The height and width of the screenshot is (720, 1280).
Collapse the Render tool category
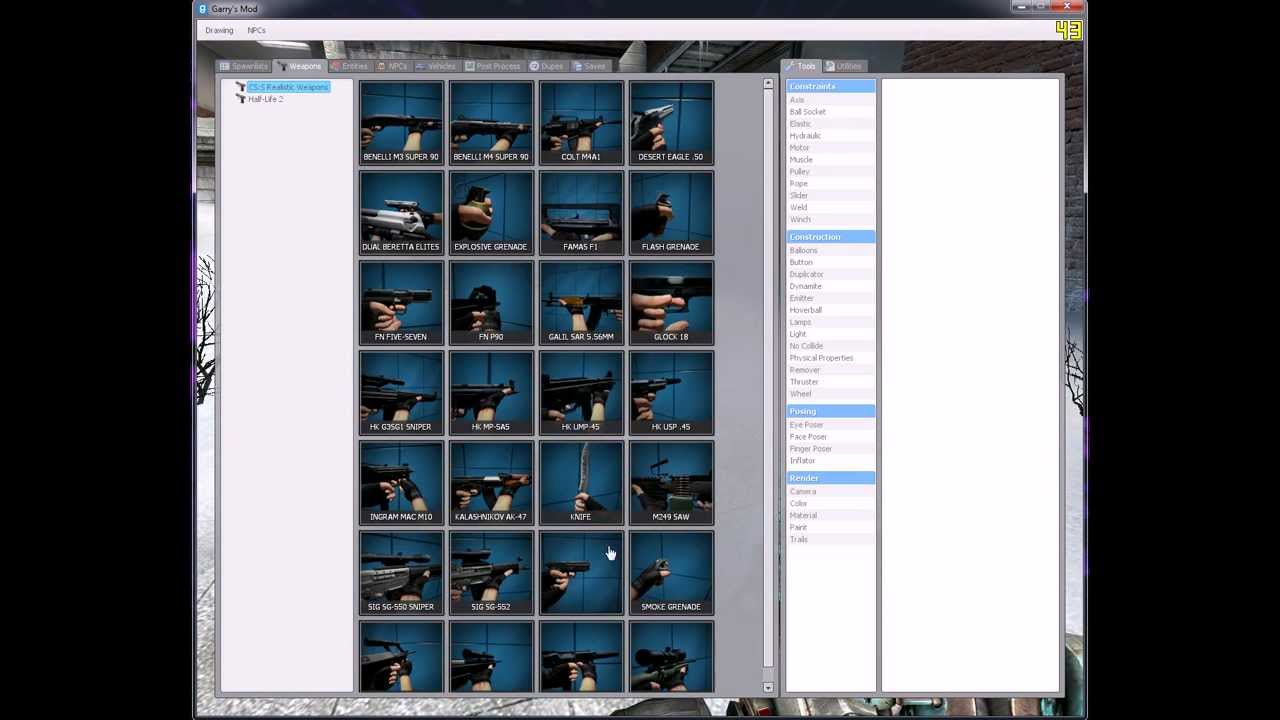tap(831, 478)
